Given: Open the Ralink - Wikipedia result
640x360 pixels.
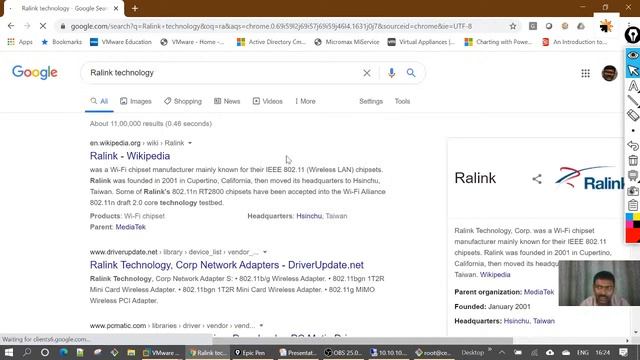Looking at the screenshot, I should [x=130, y=156].
